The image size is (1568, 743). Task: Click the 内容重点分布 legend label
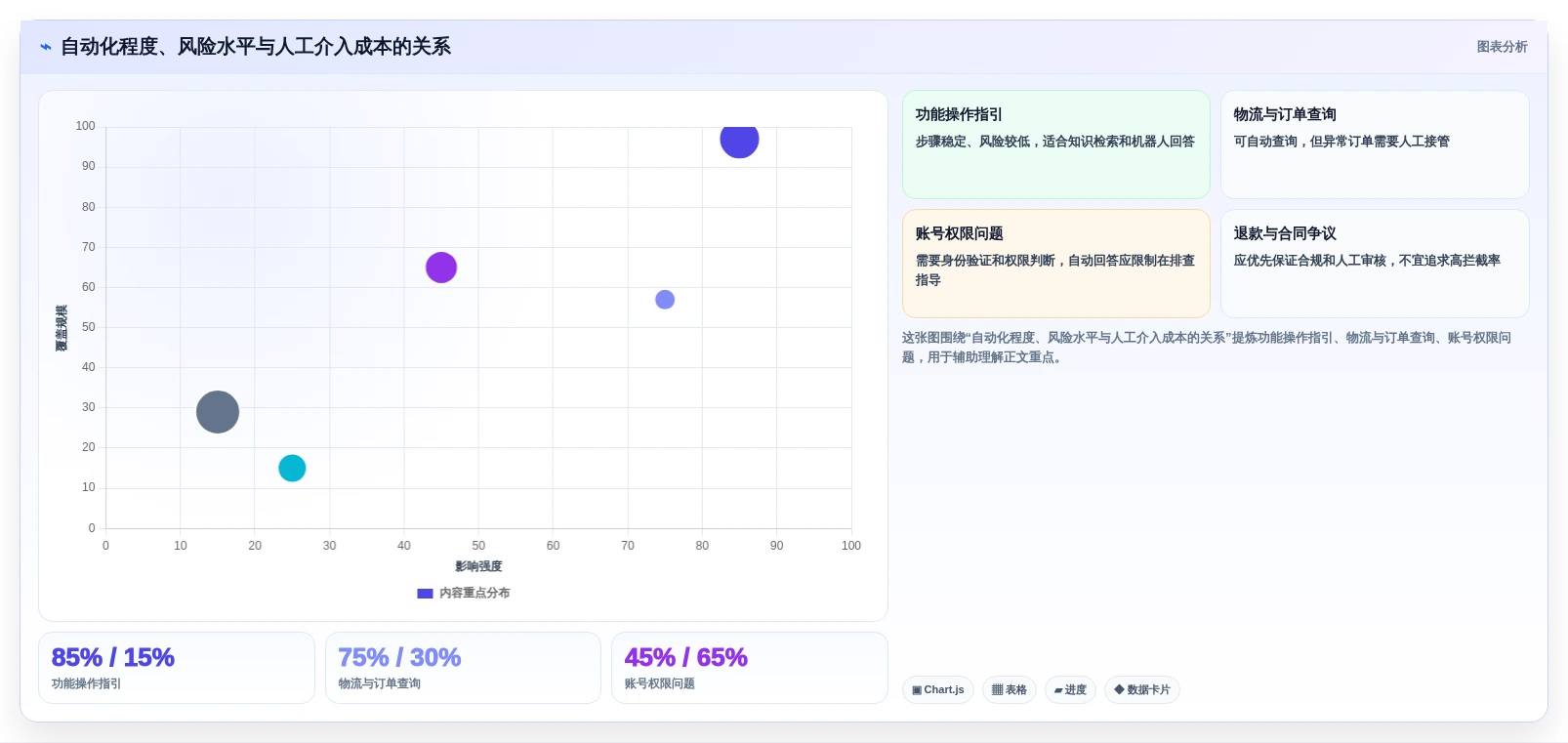[x=475, y=594]
